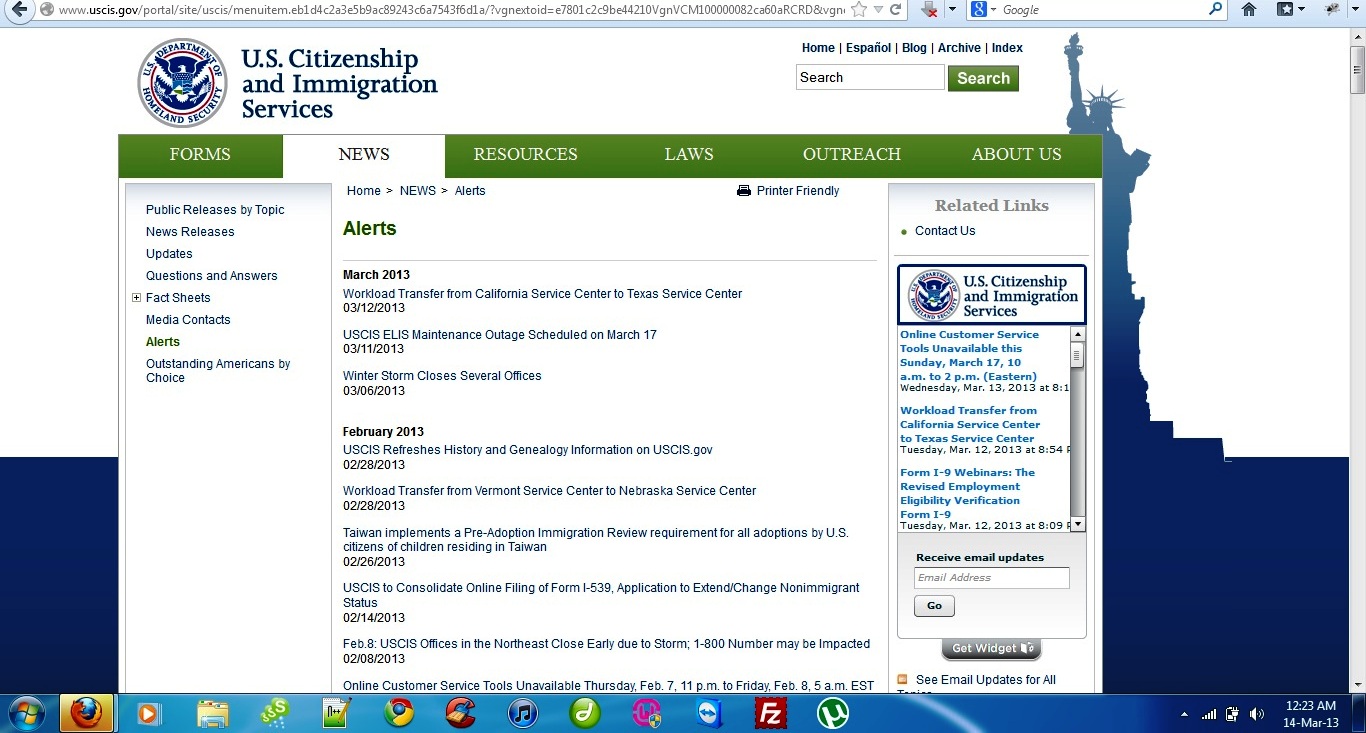Click the Go button for email updates
This screenshot has height=733, width=1366.
[934, 606]
